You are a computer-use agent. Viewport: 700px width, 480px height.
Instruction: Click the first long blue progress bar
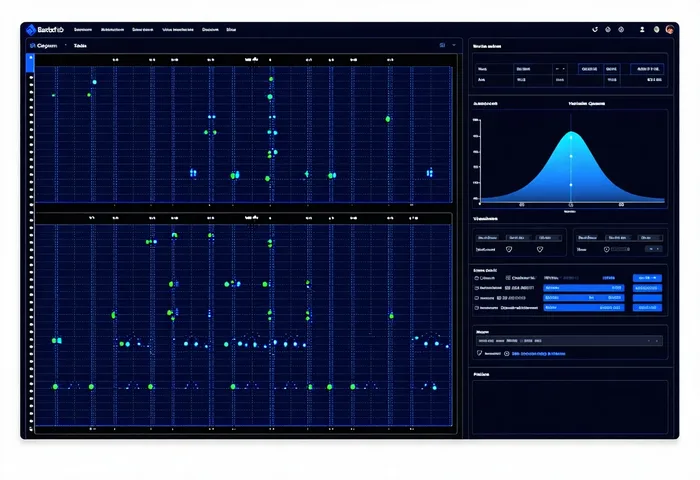tap(583, 288)
